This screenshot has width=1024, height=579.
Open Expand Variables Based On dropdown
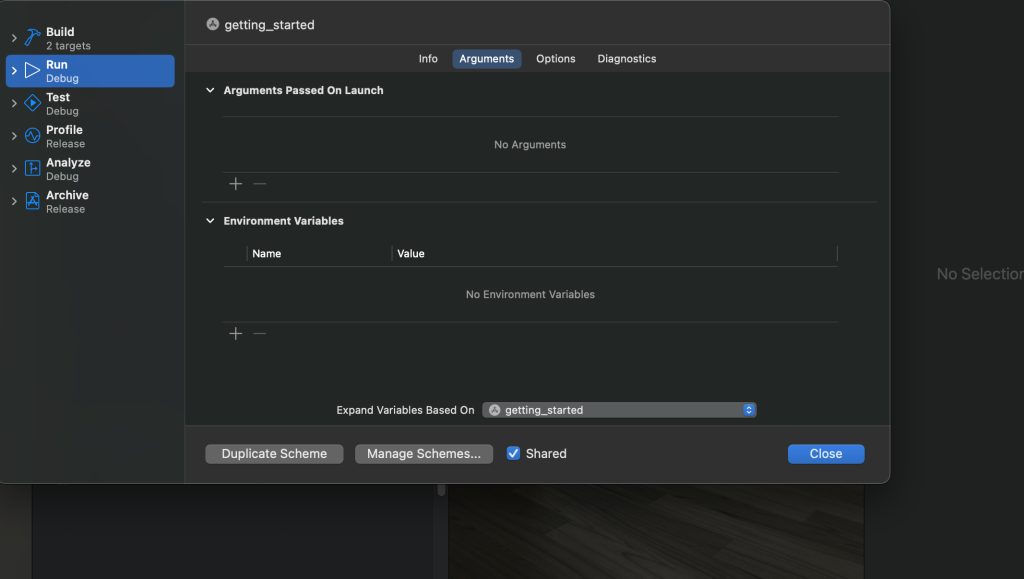coord(619,410)
